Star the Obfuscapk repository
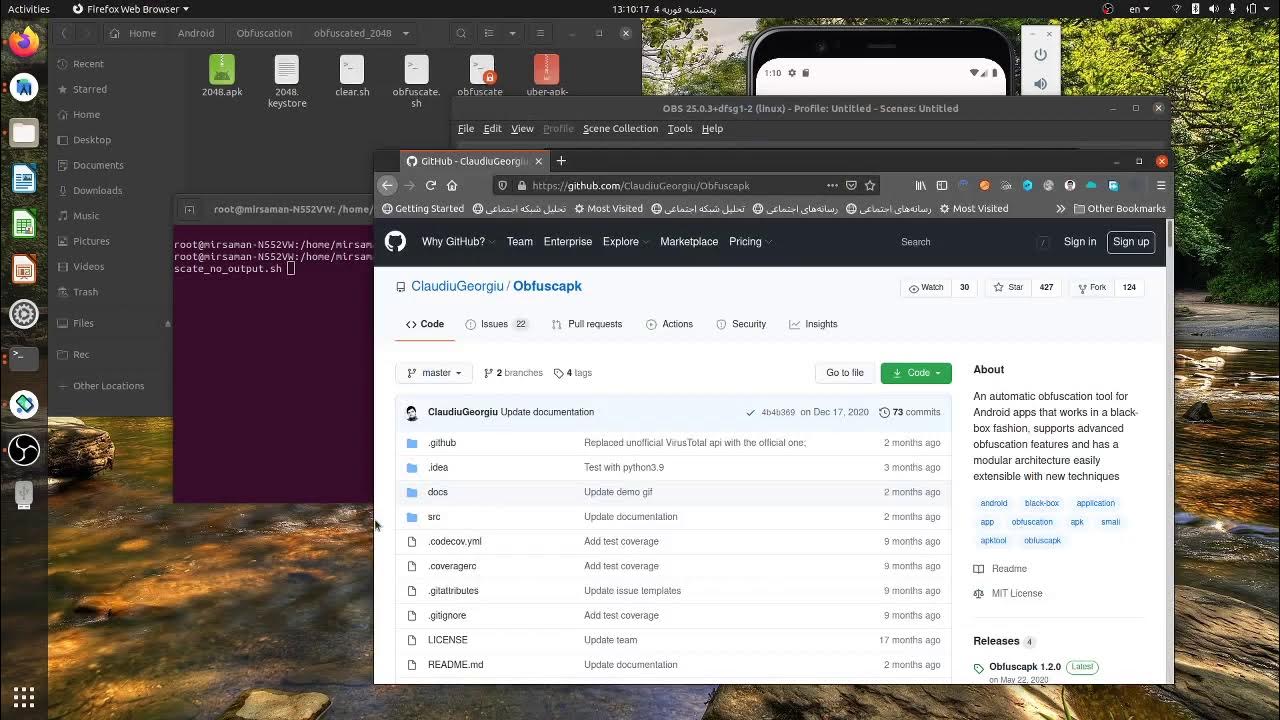1280x720 pixels. click(1008, 287)
